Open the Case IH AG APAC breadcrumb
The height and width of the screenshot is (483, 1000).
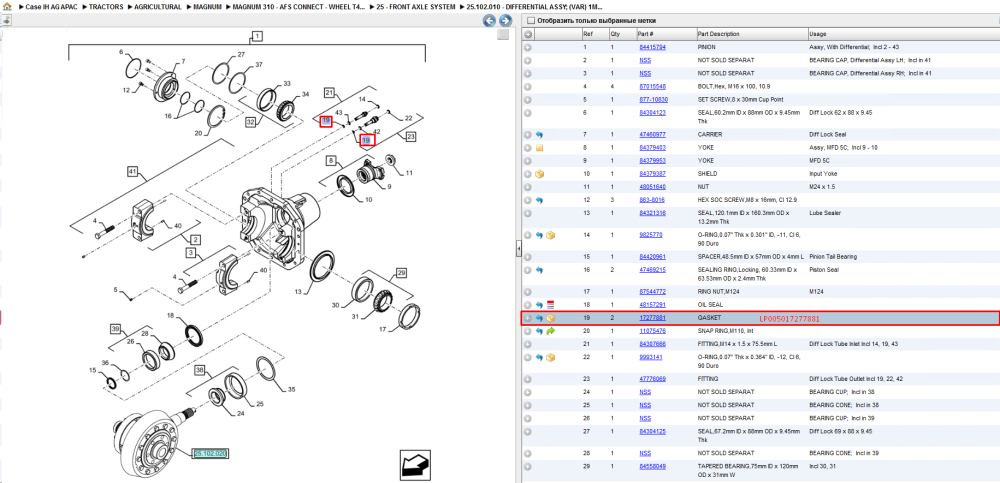(51, 6)
